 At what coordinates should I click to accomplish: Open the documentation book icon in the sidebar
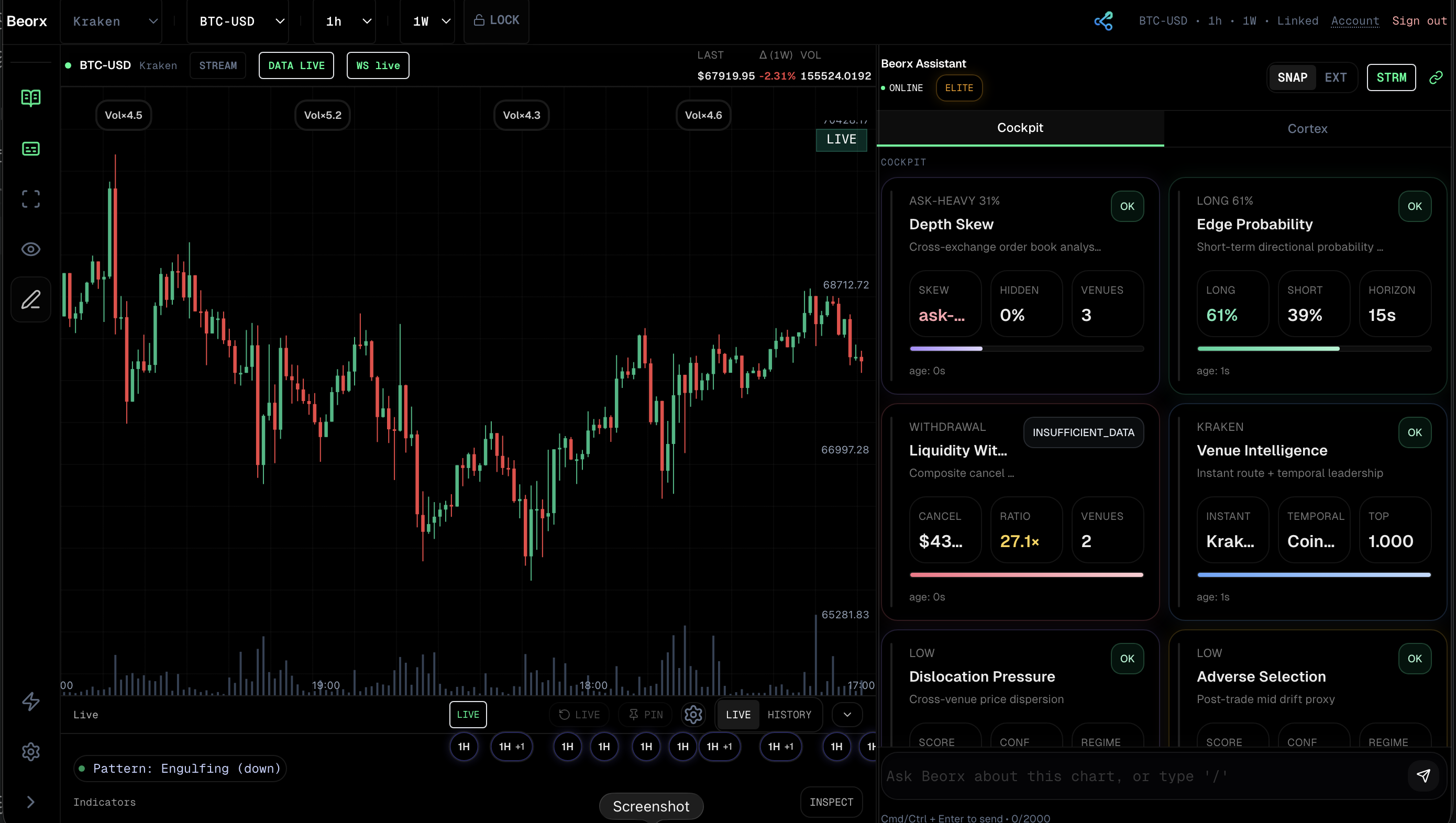coord(30,97)
